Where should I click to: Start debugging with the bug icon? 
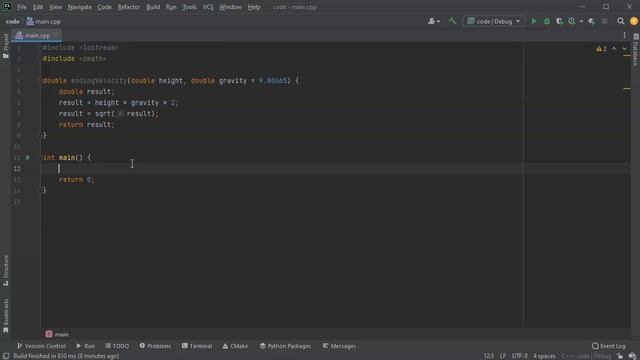547,21
